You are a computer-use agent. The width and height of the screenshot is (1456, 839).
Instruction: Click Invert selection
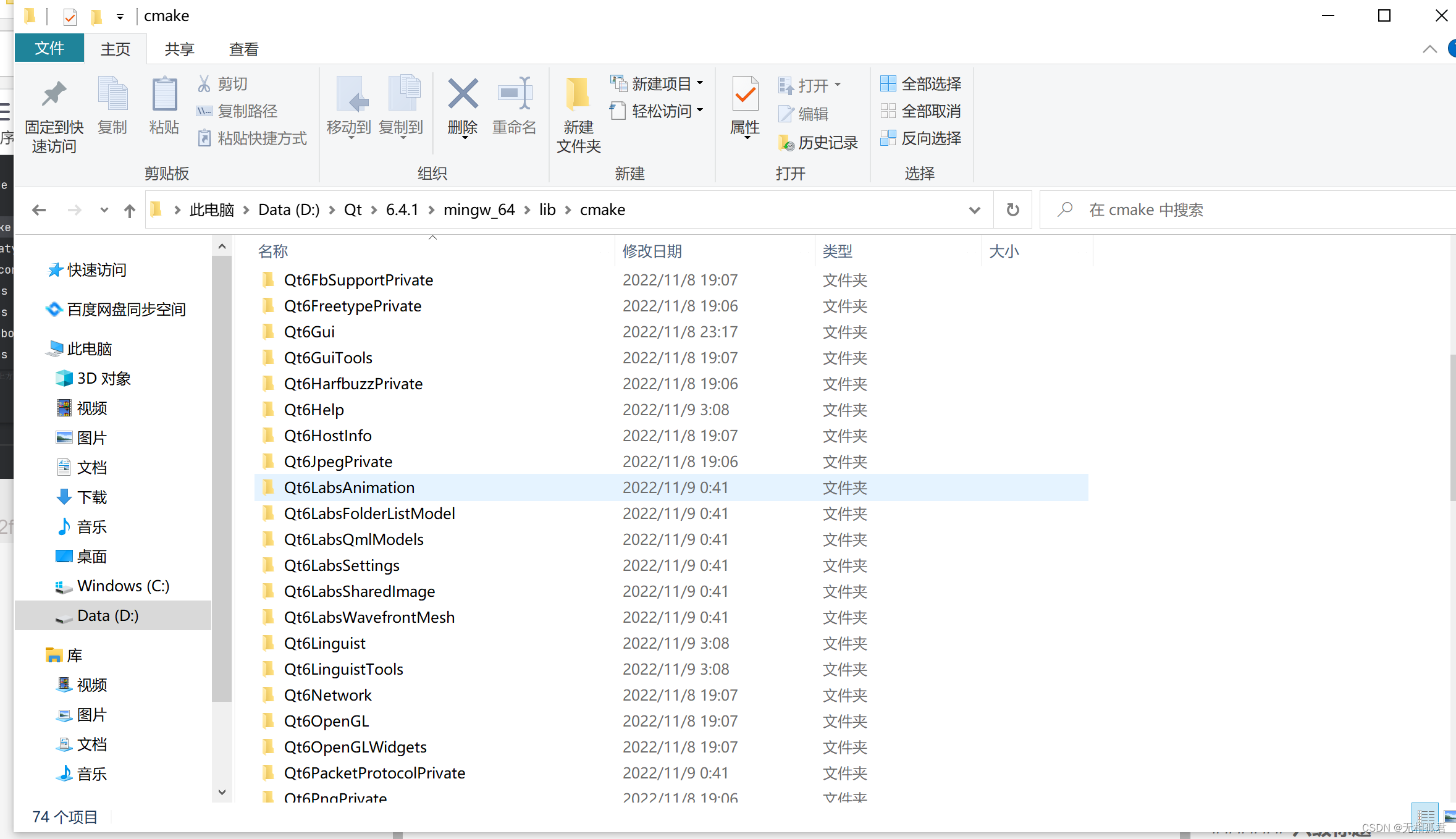pyautogui.click(x=921, y=138)
